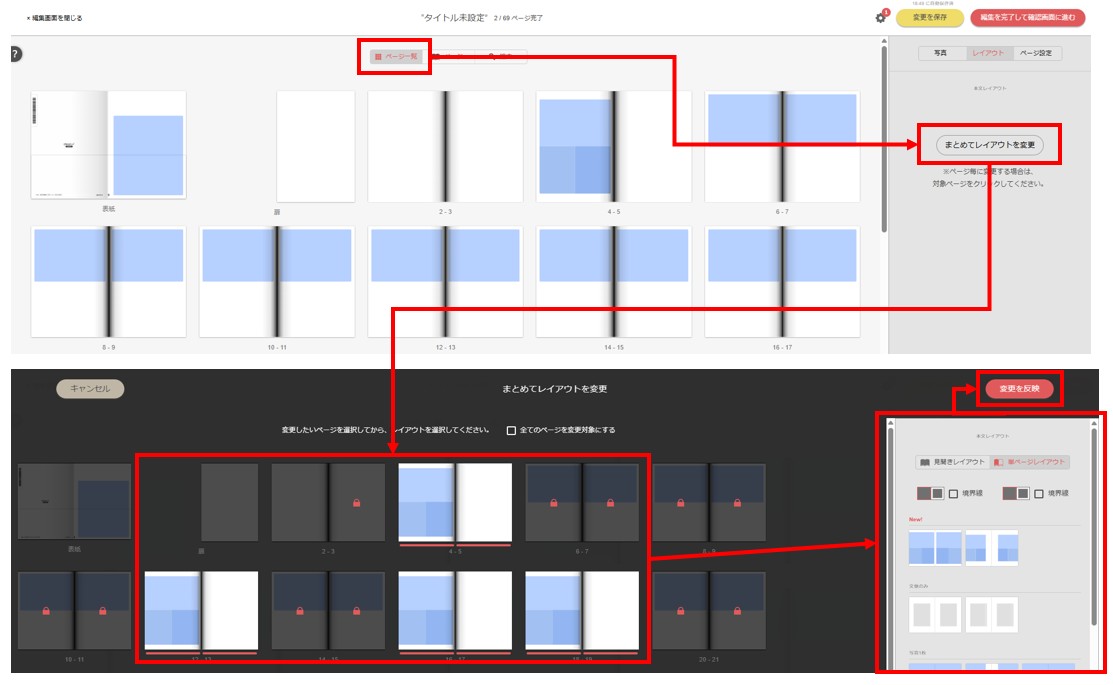The image size is (1113, 685).
Task: Enable the right 境界線 border checkbox
Action: [1038, 493]
